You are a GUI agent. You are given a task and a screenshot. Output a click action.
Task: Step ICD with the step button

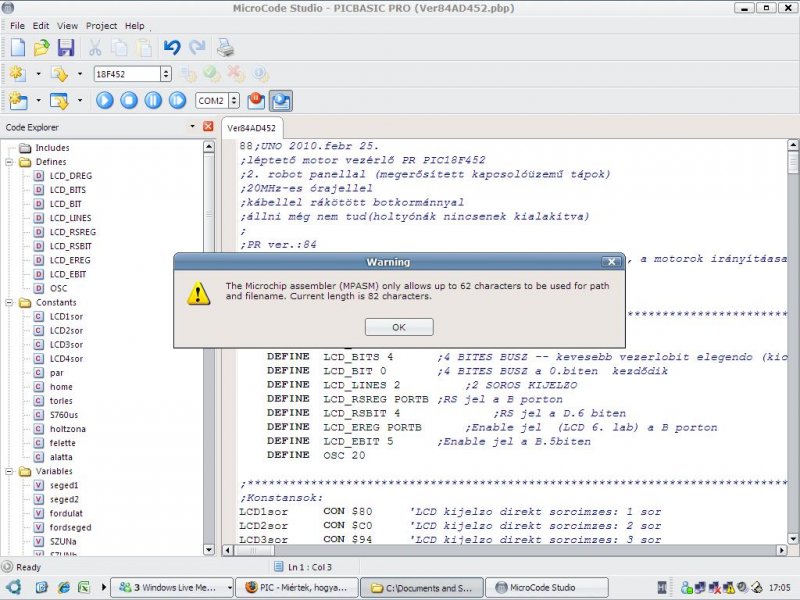(178, 100)
